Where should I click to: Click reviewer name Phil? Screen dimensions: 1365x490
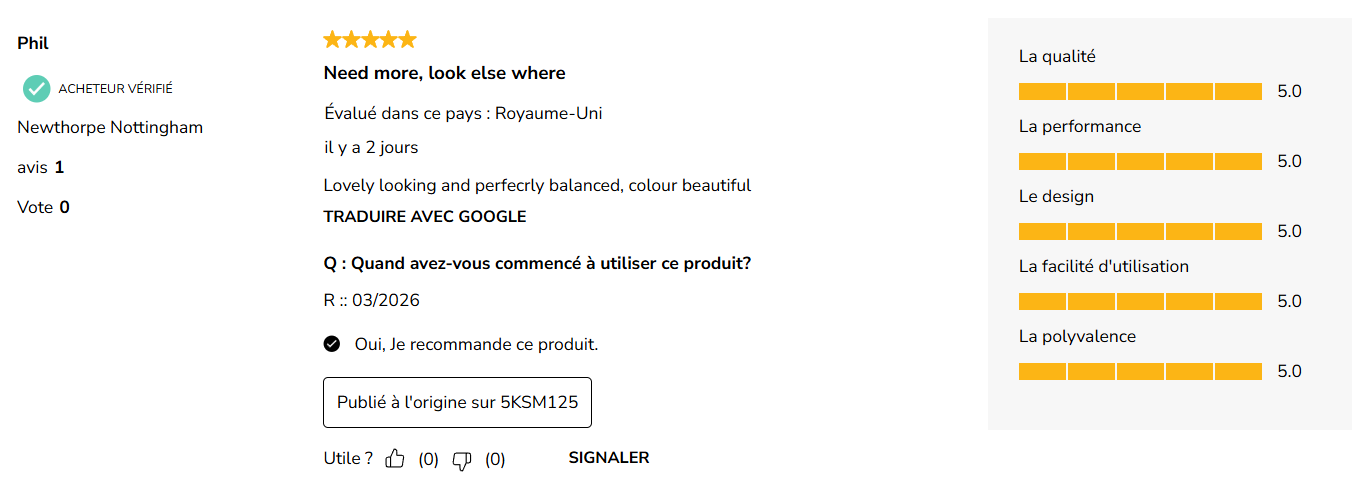[x=33, y=44]
